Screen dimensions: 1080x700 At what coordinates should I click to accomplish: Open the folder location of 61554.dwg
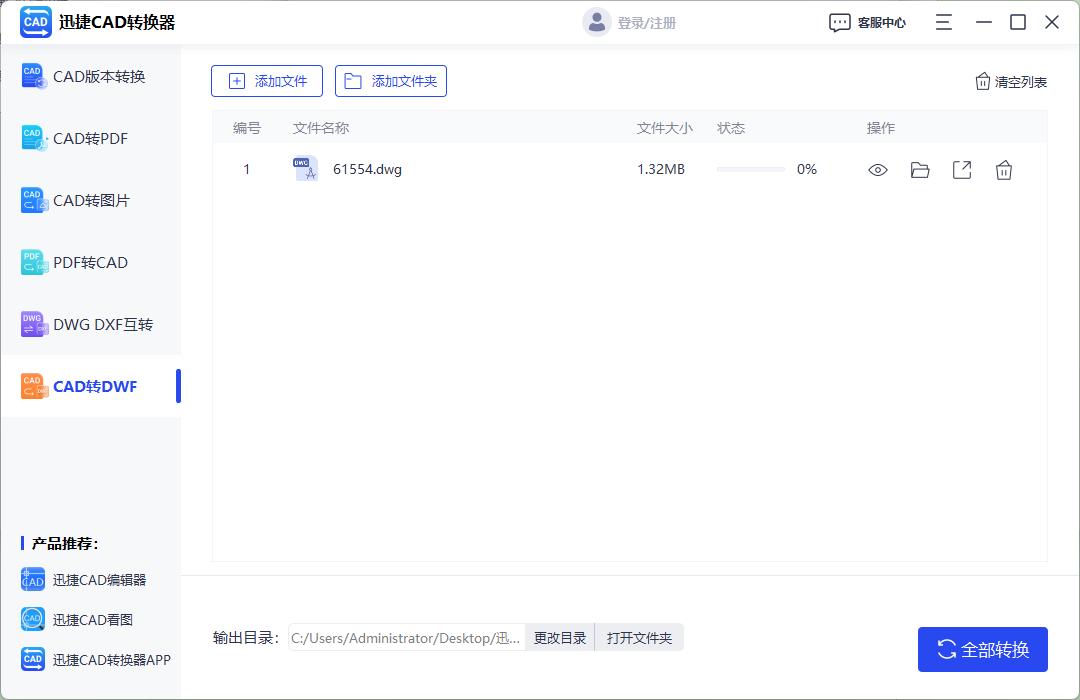pyautogui.click(x=920, y=170)
